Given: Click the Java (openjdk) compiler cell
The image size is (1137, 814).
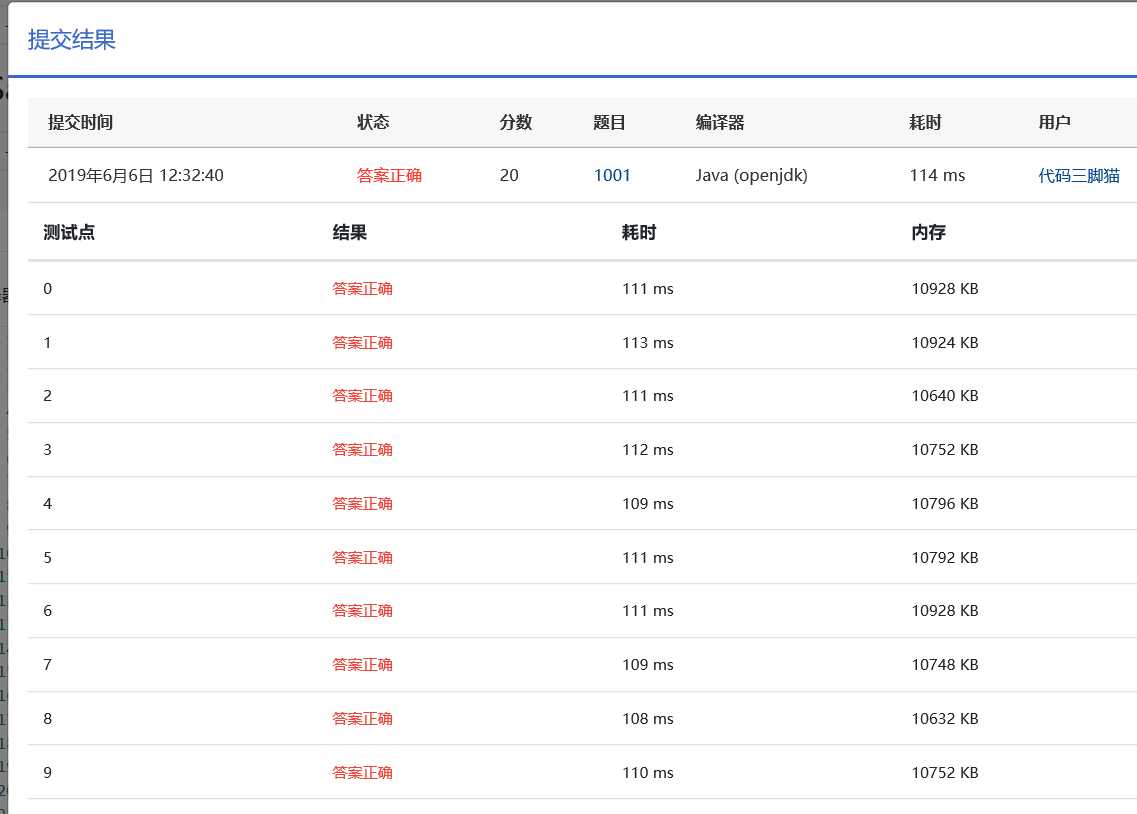Looking at the screenshot, I should pyautogui.click(x=751, y=175).
